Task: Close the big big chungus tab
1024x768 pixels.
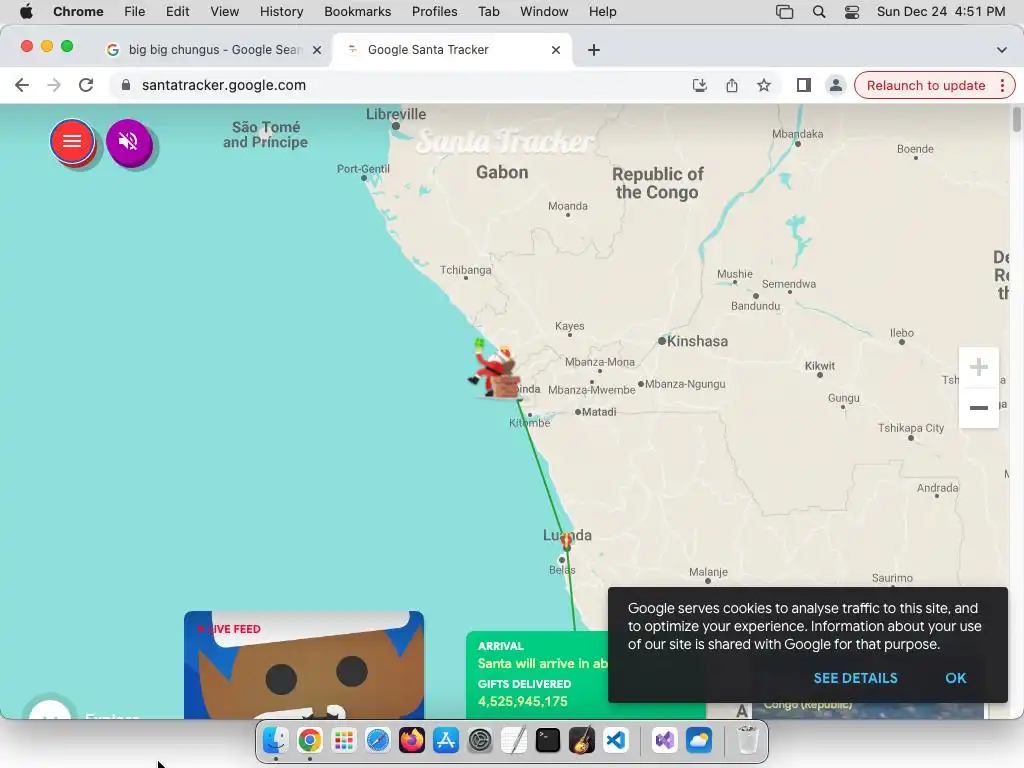Action: click(x=317, y=50)
